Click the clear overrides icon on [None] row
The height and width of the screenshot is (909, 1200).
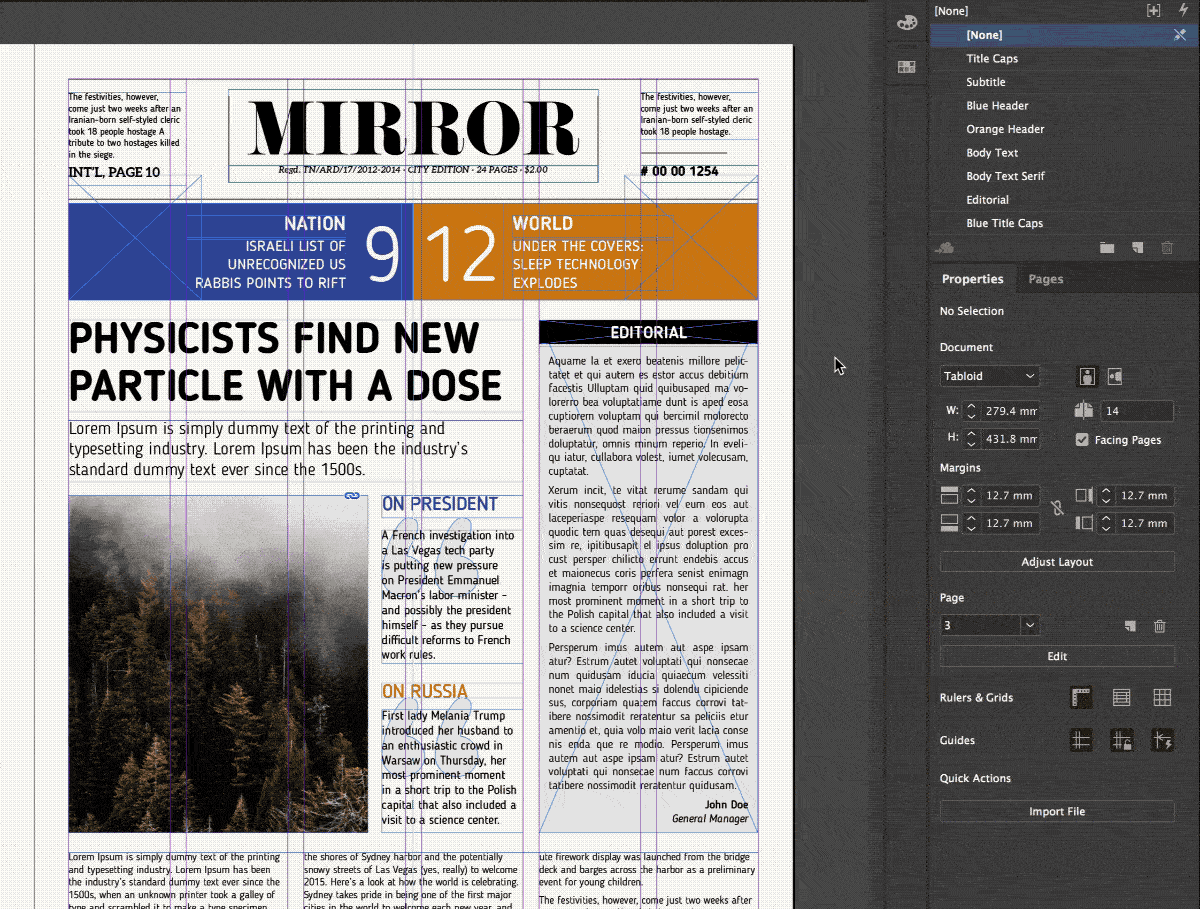point(1179,35)
